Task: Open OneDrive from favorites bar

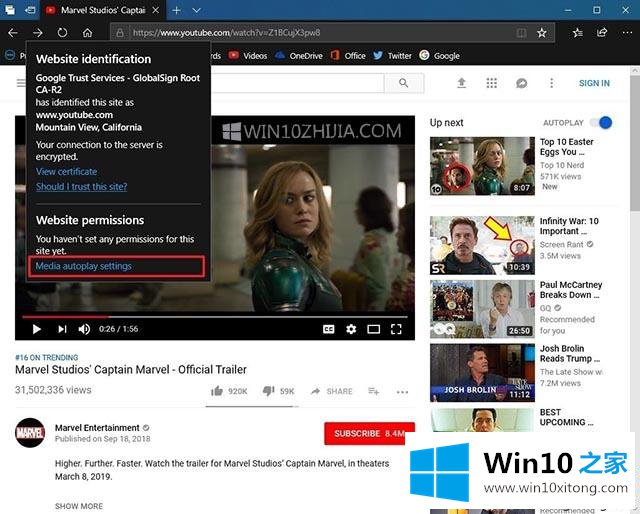Action: pyautogui.click(x=298, y=56)
